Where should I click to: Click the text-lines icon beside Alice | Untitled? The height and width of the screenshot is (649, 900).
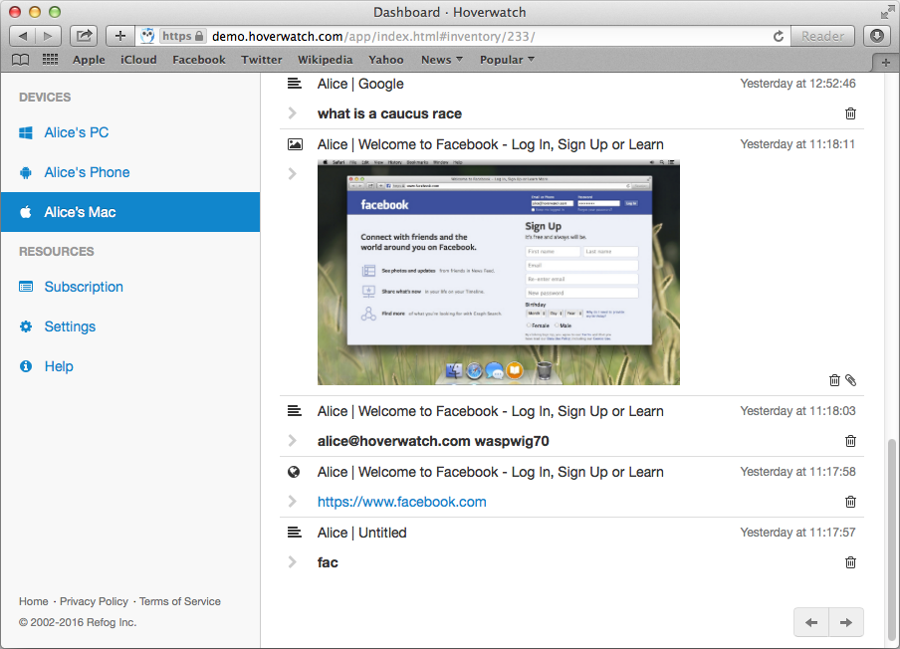click(294, 533)
